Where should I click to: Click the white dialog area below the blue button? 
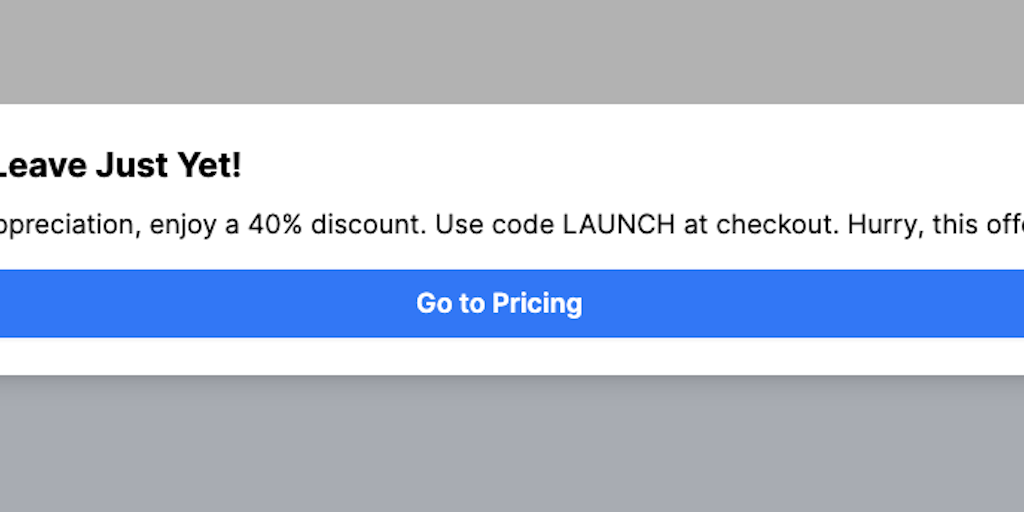[512, 356]
